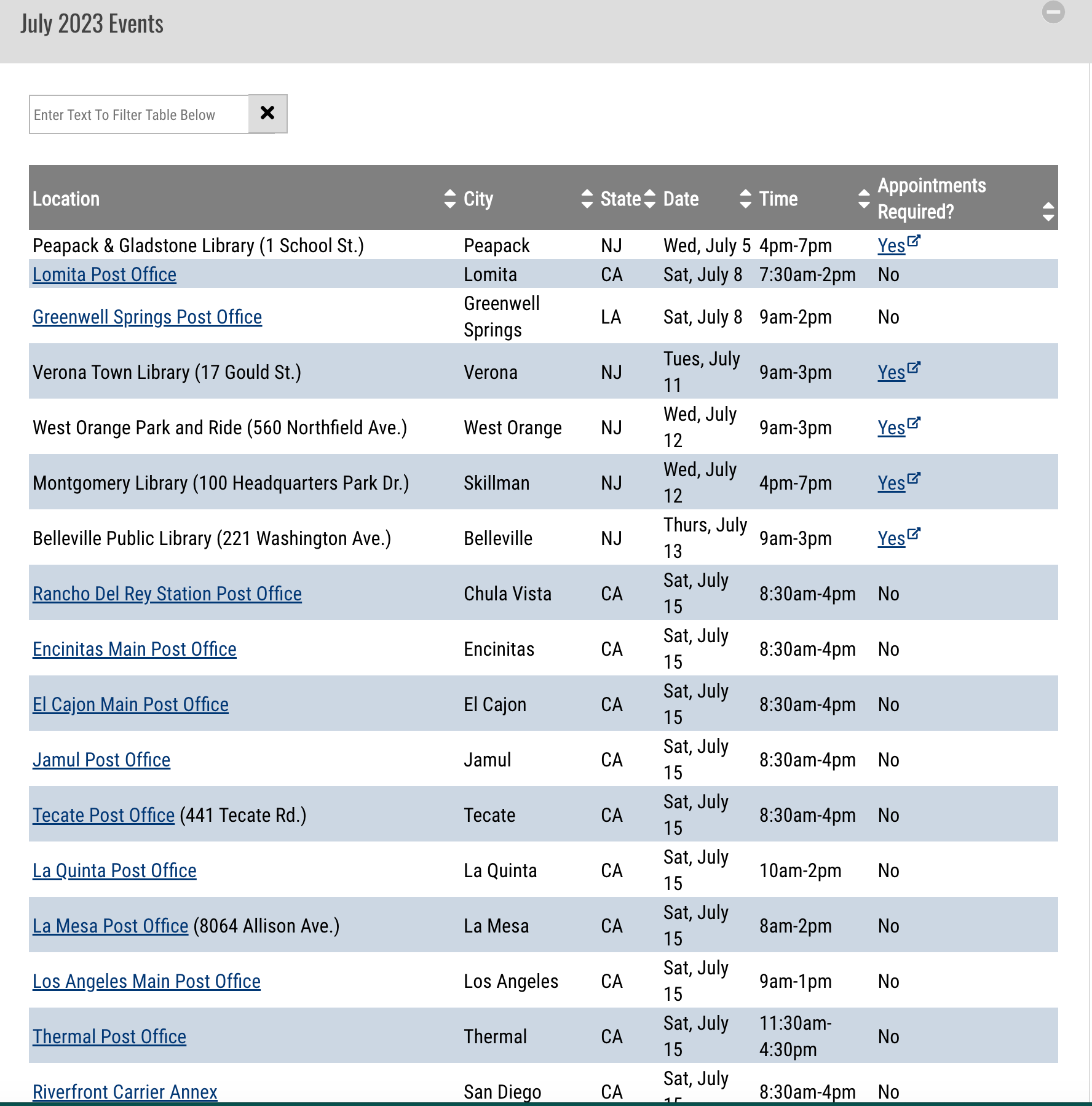Viewport: 1092px width, 1106px height.
Task: Open the Riverfront Carrier Annex link
Action: tap(124, 1092)
